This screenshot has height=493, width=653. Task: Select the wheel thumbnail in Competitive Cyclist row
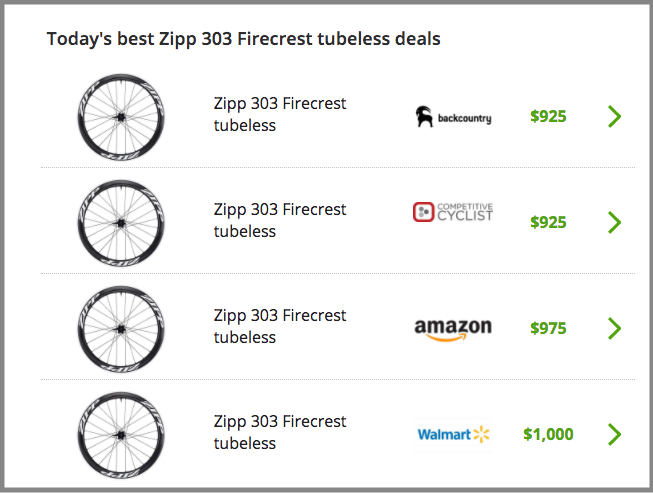click(x=121, y=223)
